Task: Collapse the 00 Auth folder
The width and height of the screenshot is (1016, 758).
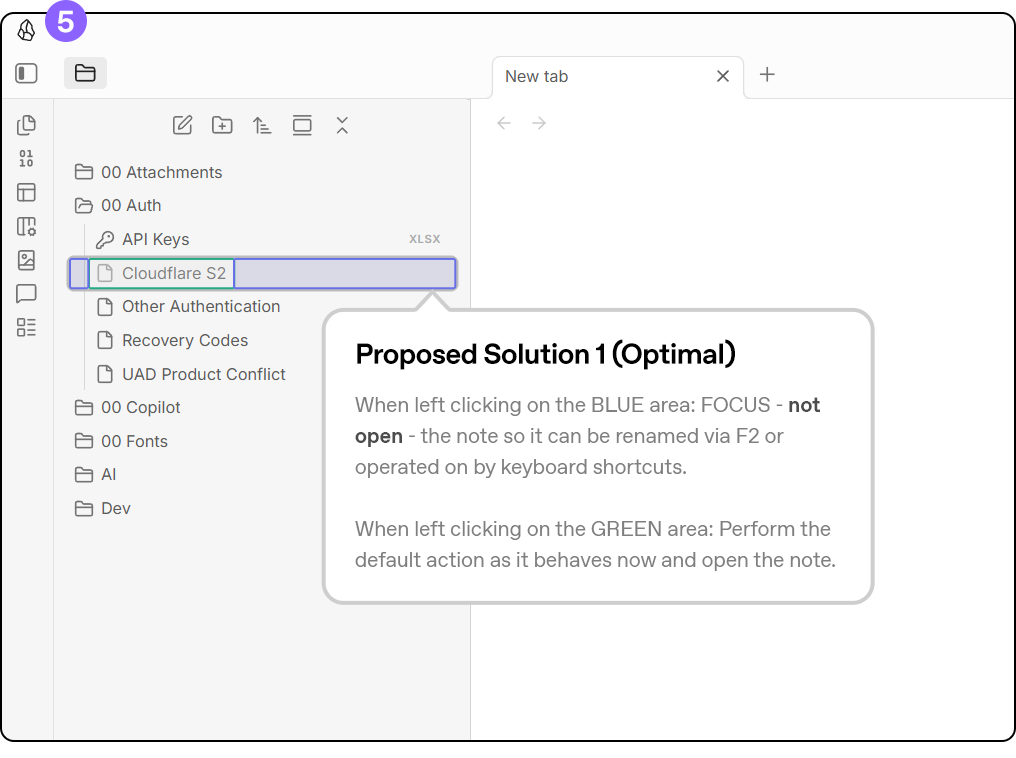Action: pyautogui.click(x=131, y=206)
